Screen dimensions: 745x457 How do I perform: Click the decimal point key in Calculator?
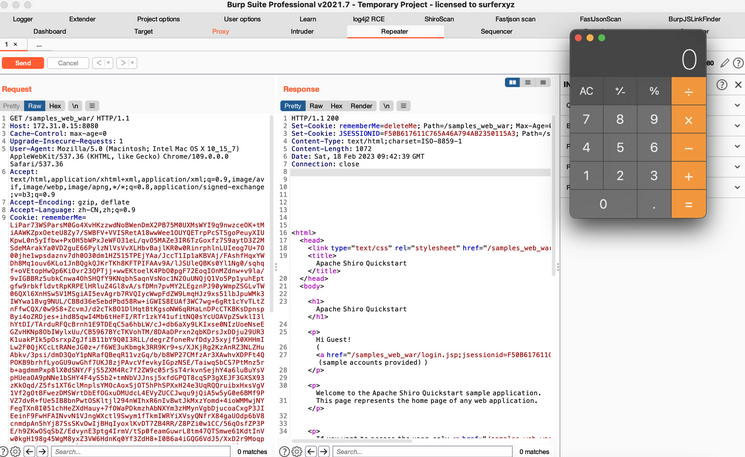tap(654, 204)
